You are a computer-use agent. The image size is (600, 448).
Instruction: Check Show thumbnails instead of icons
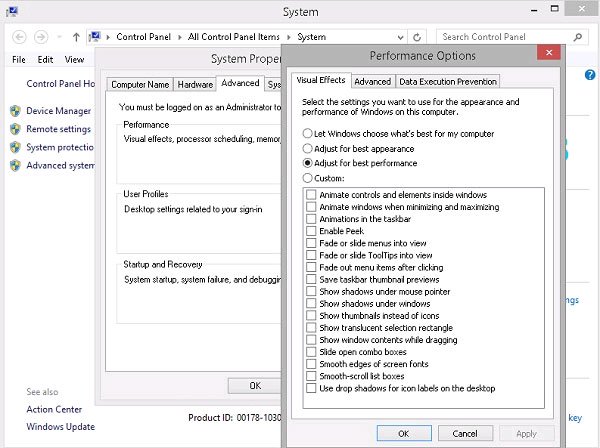tap(311, 316)
